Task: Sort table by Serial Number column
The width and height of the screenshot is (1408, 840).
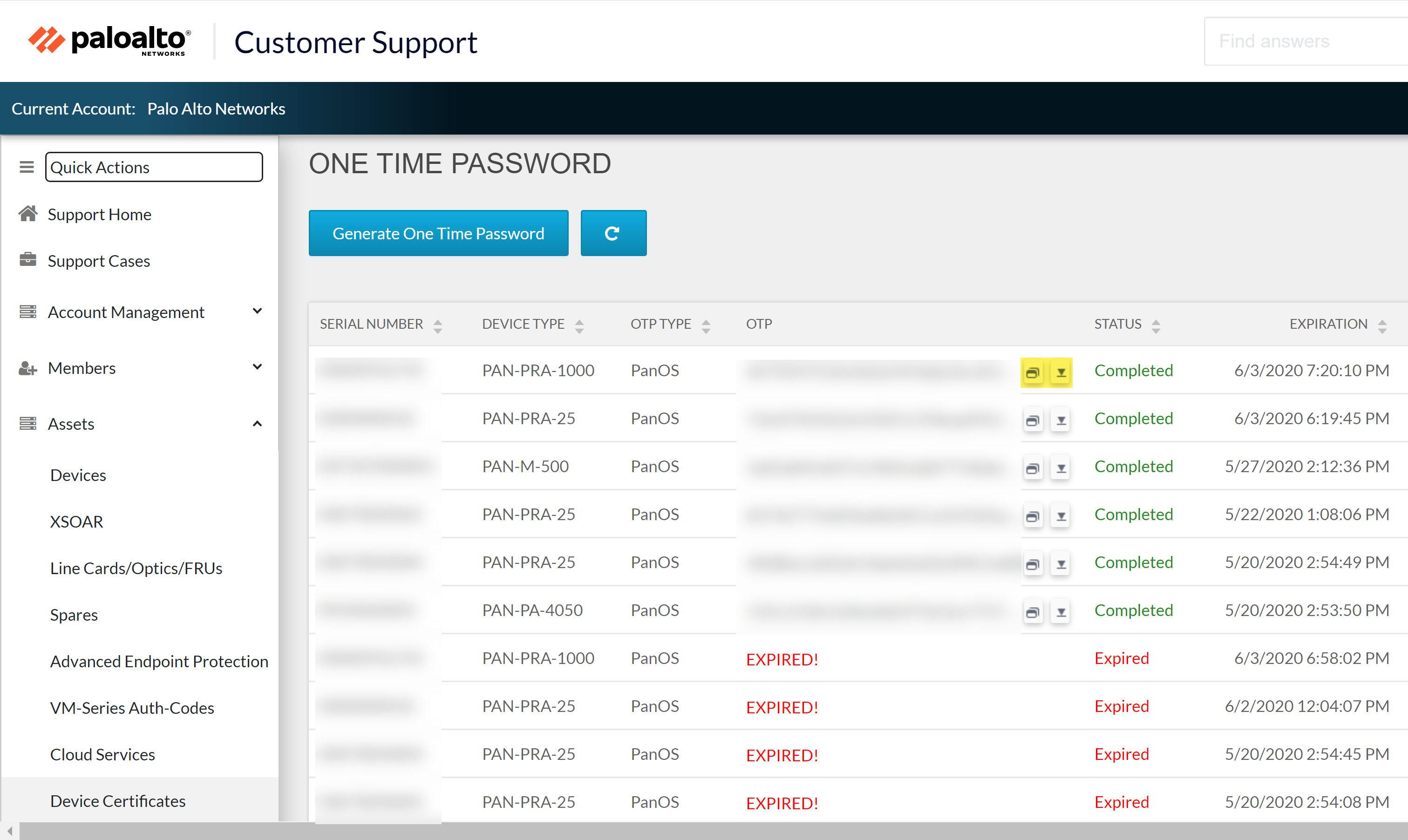Action: pos(437,325)
